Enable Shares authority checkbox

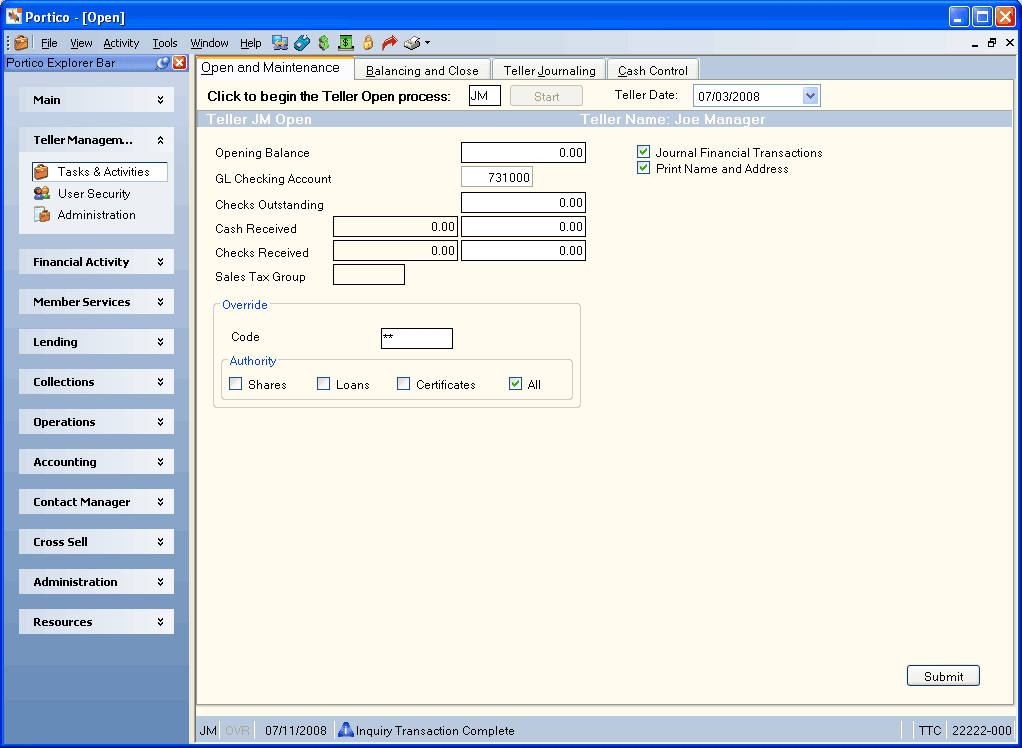click(236, 384)
